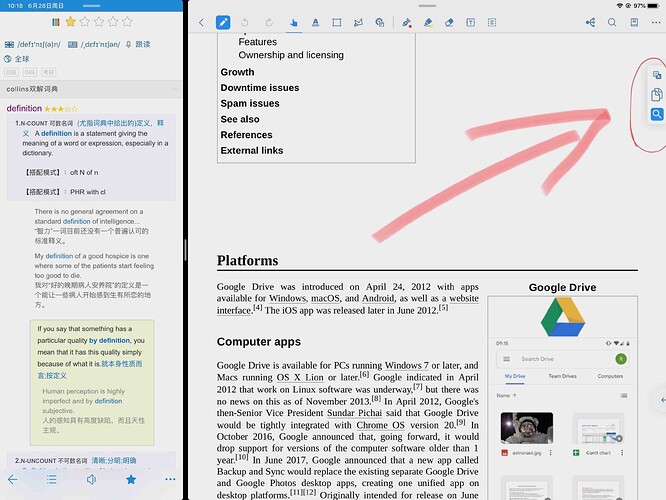Image resolution: width=666 pixels, height=500 pixels.
Task: Select the rectangle selection tool
Action: click(x=337, y=23)
